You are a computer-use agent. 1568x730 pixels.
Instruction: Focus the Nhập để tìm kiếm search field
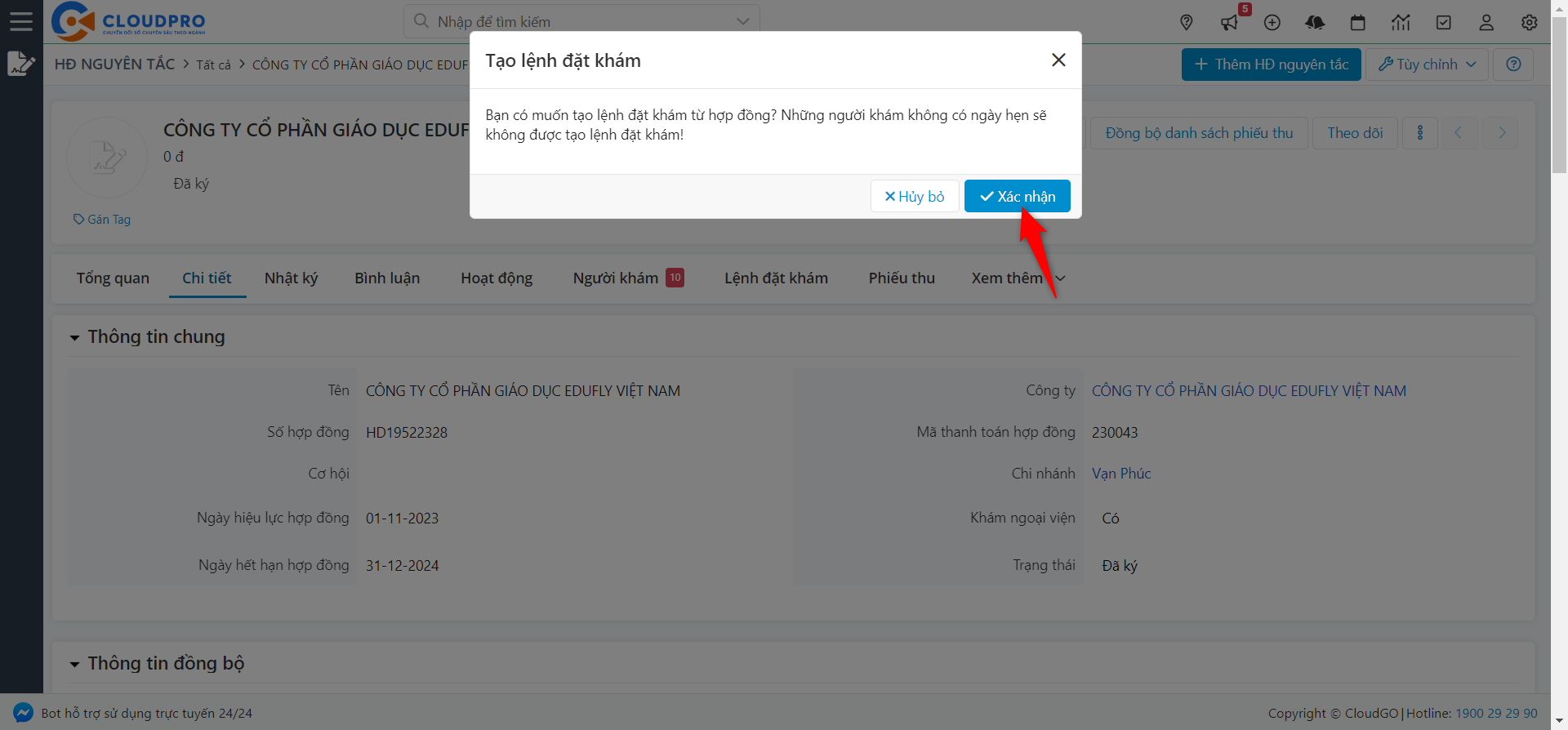pyautogui.click(x=581, y=21)
